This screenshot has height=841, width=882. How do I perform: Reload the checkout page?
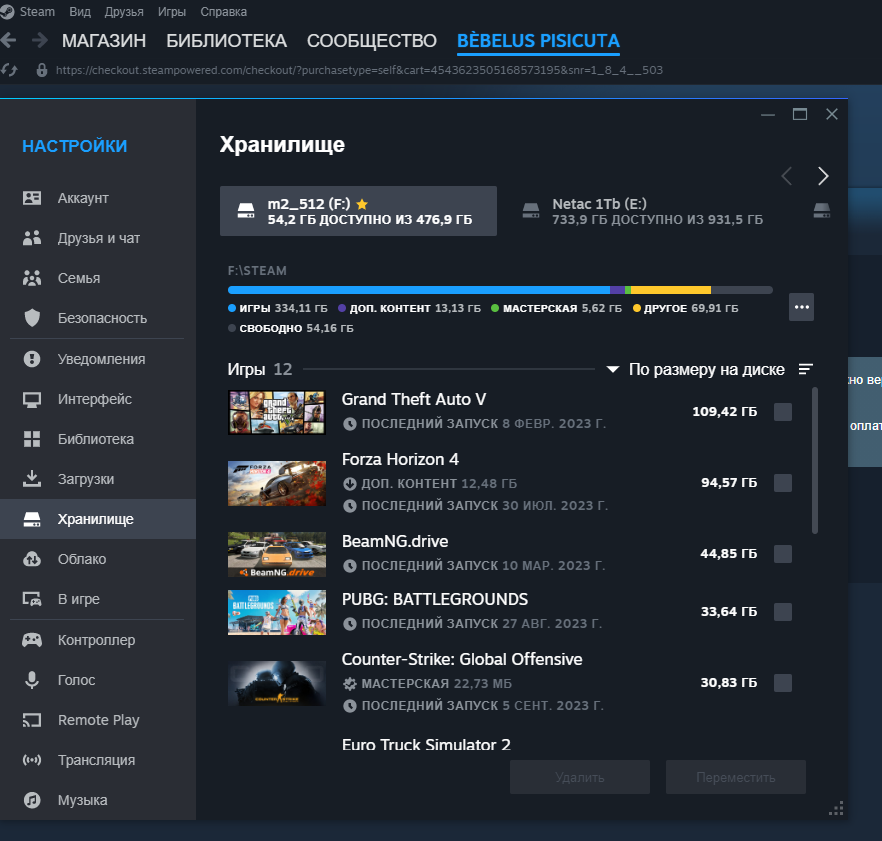9,70
